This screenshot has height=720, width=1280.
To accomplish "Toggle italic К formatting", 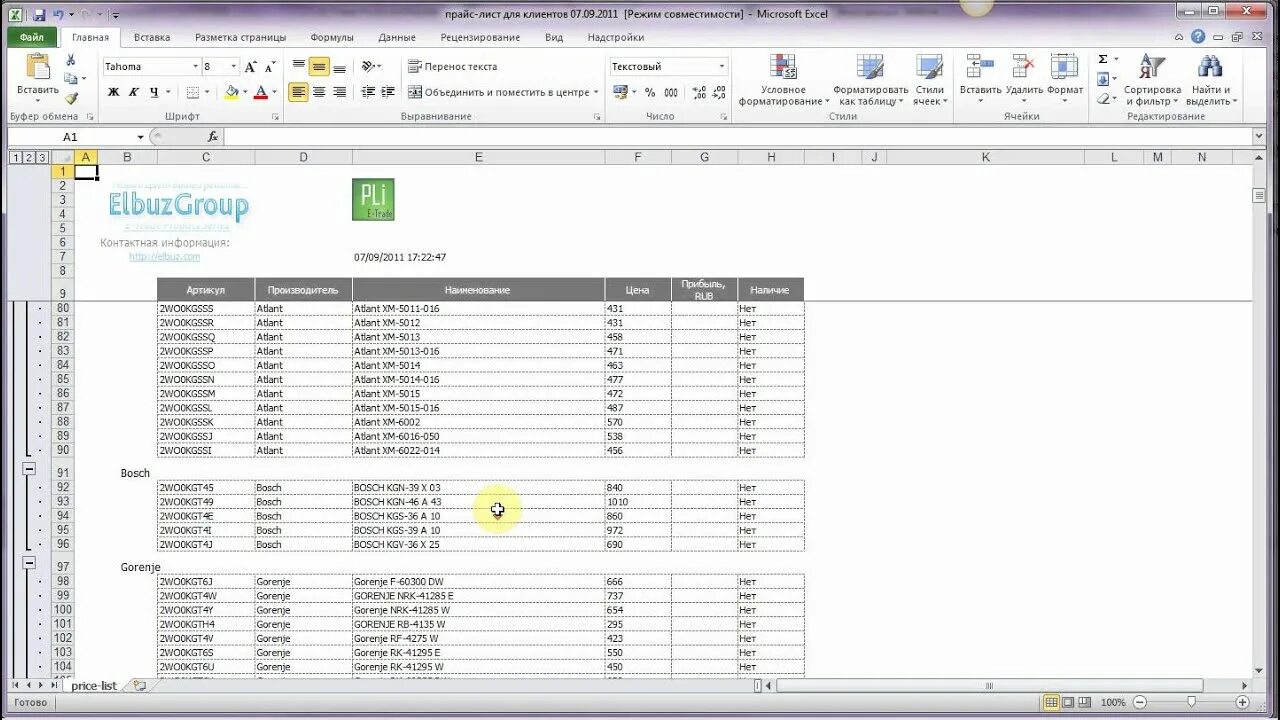I will click(133, 92).
